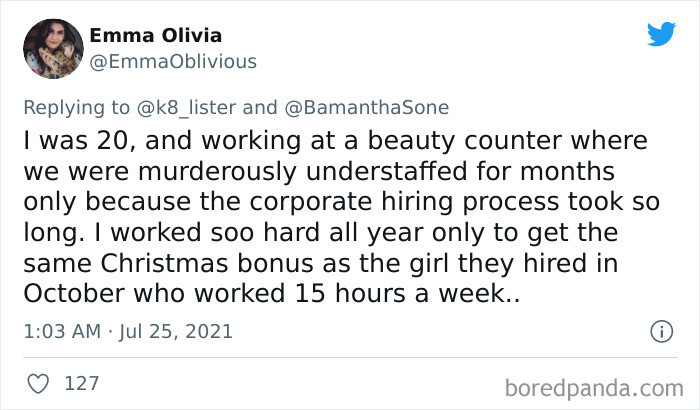Click the Twitter bird logo
700x410 pixels.
coord(661,35)
